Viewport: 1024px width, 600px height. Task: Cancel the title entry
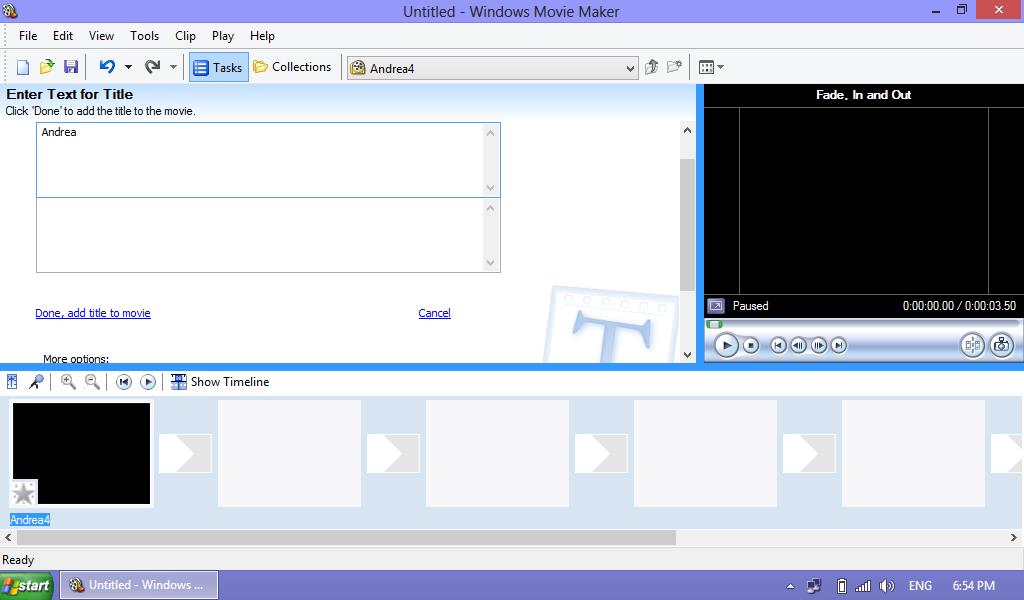tap(434, 313)
